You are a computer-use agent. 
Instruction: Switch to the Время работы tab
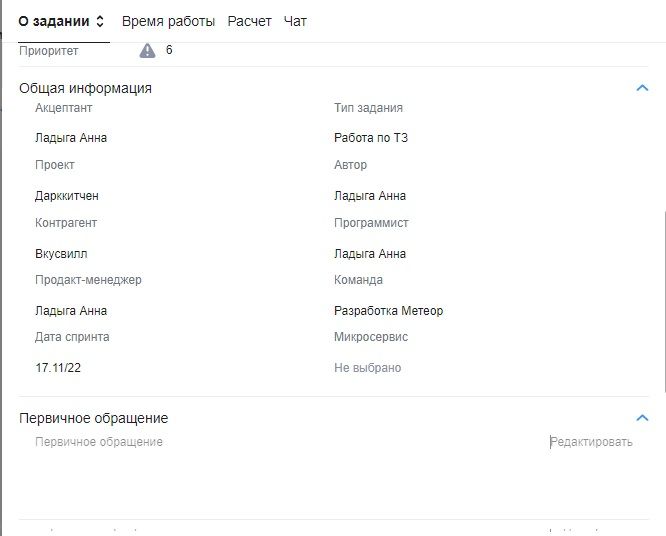click(168, 21)
